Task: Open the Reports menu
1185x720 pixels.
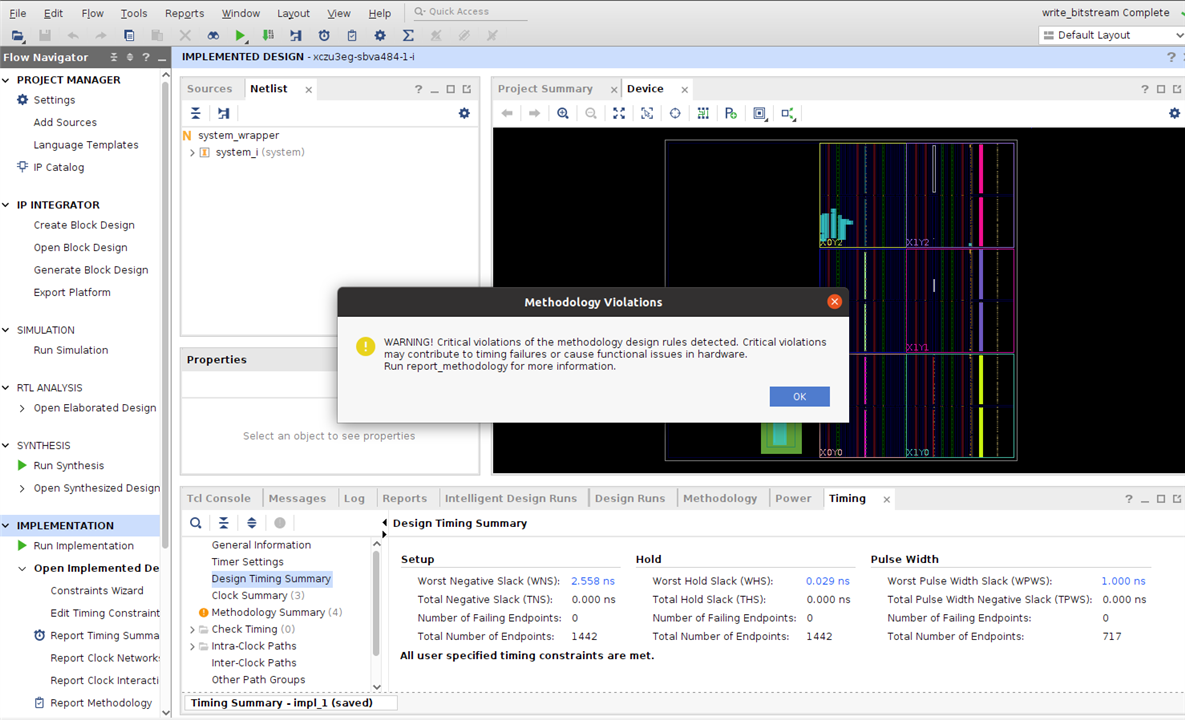Action: (184, 14)
